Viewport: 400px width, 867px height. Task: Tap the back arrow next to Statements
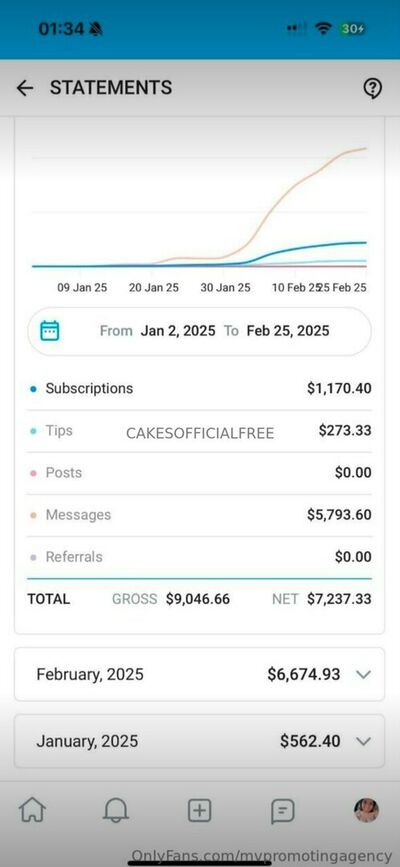(x=25, y=88)
